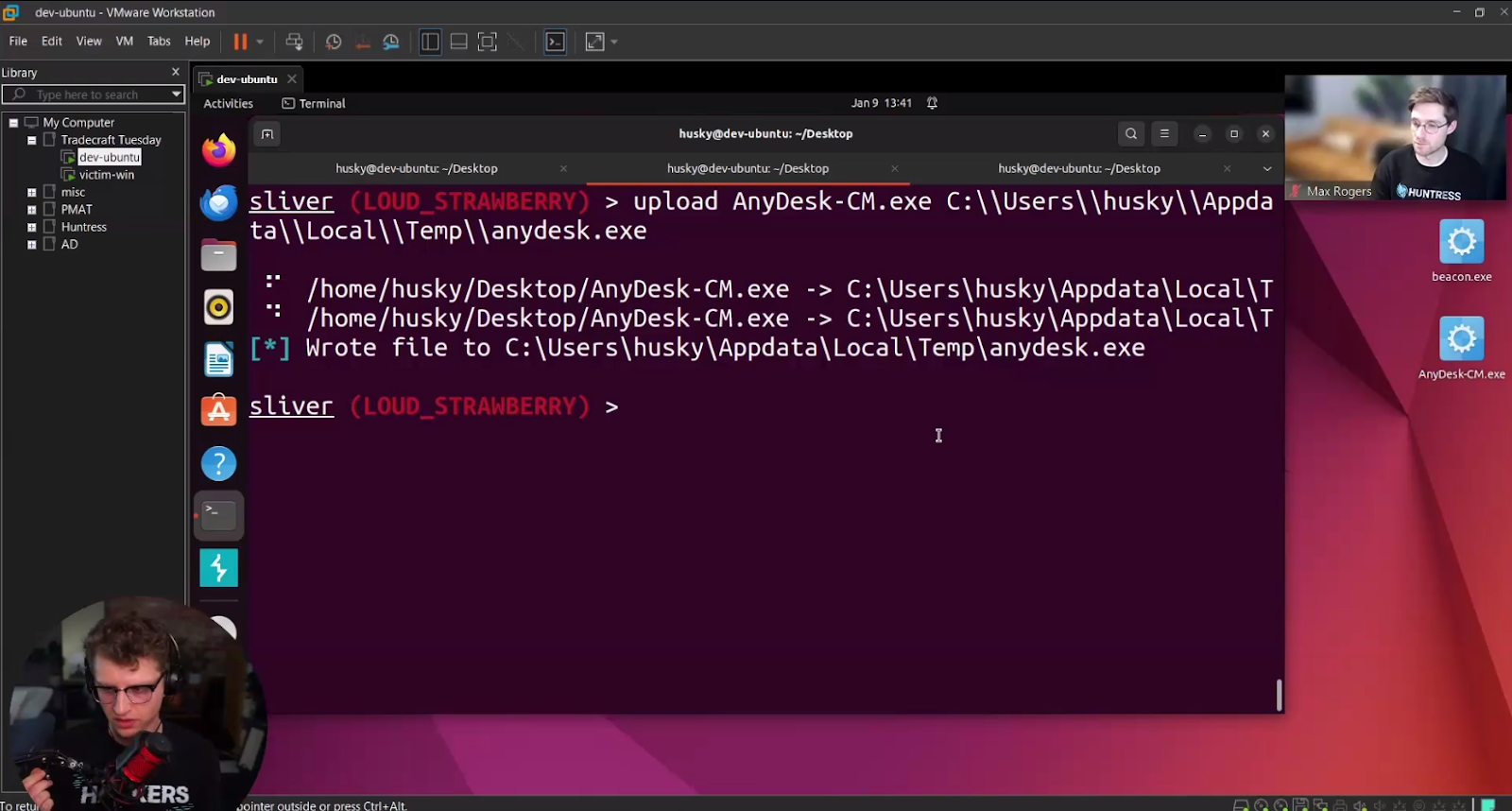The width and height of the screenshot is (1512, 811).
Task: Expand the PMAT folder
Action: [32, 210]
